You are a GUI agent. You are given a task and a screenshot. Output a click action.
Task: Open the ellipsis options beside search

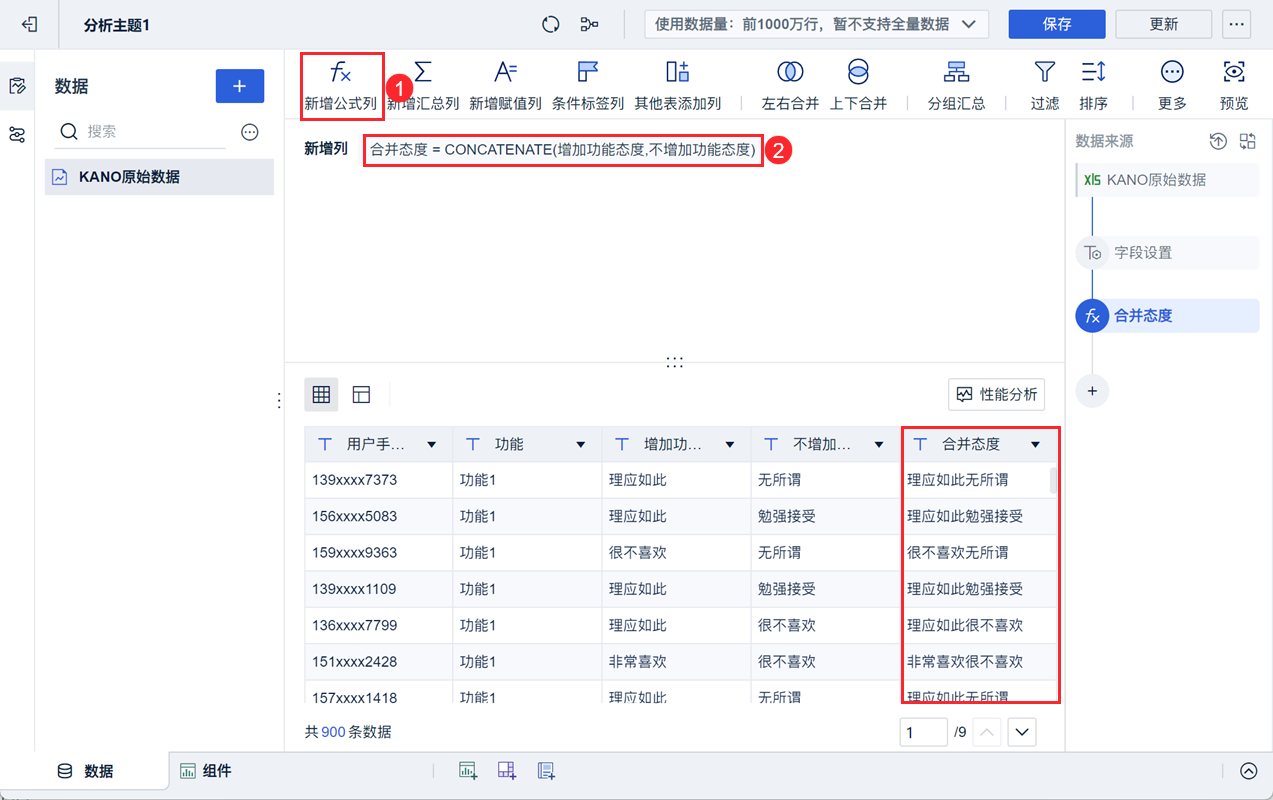pyautogui.click(x=250, y=132)
